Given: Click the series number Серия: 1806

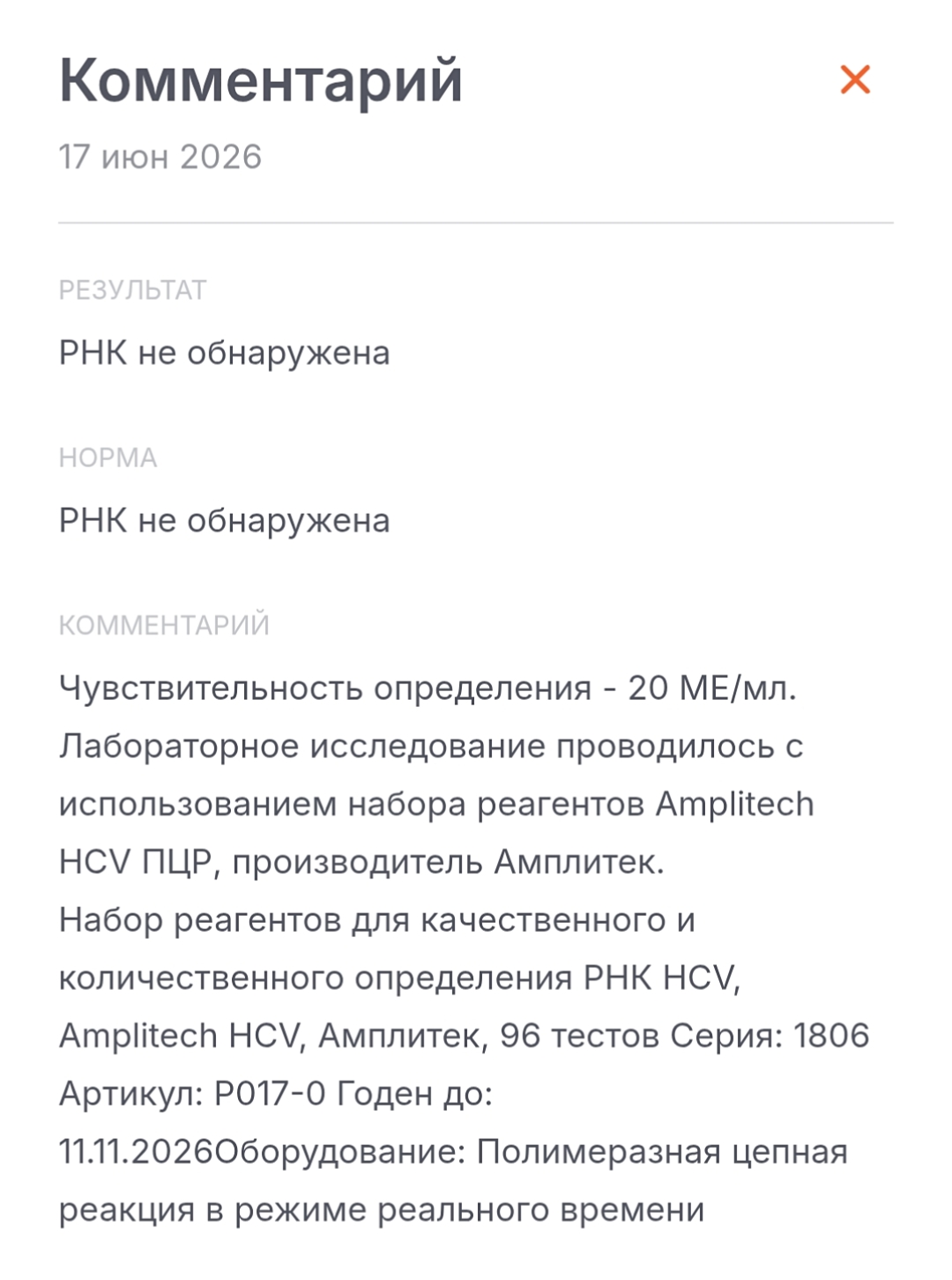Looking at the screenshot, I should [x=770, y=1036].
